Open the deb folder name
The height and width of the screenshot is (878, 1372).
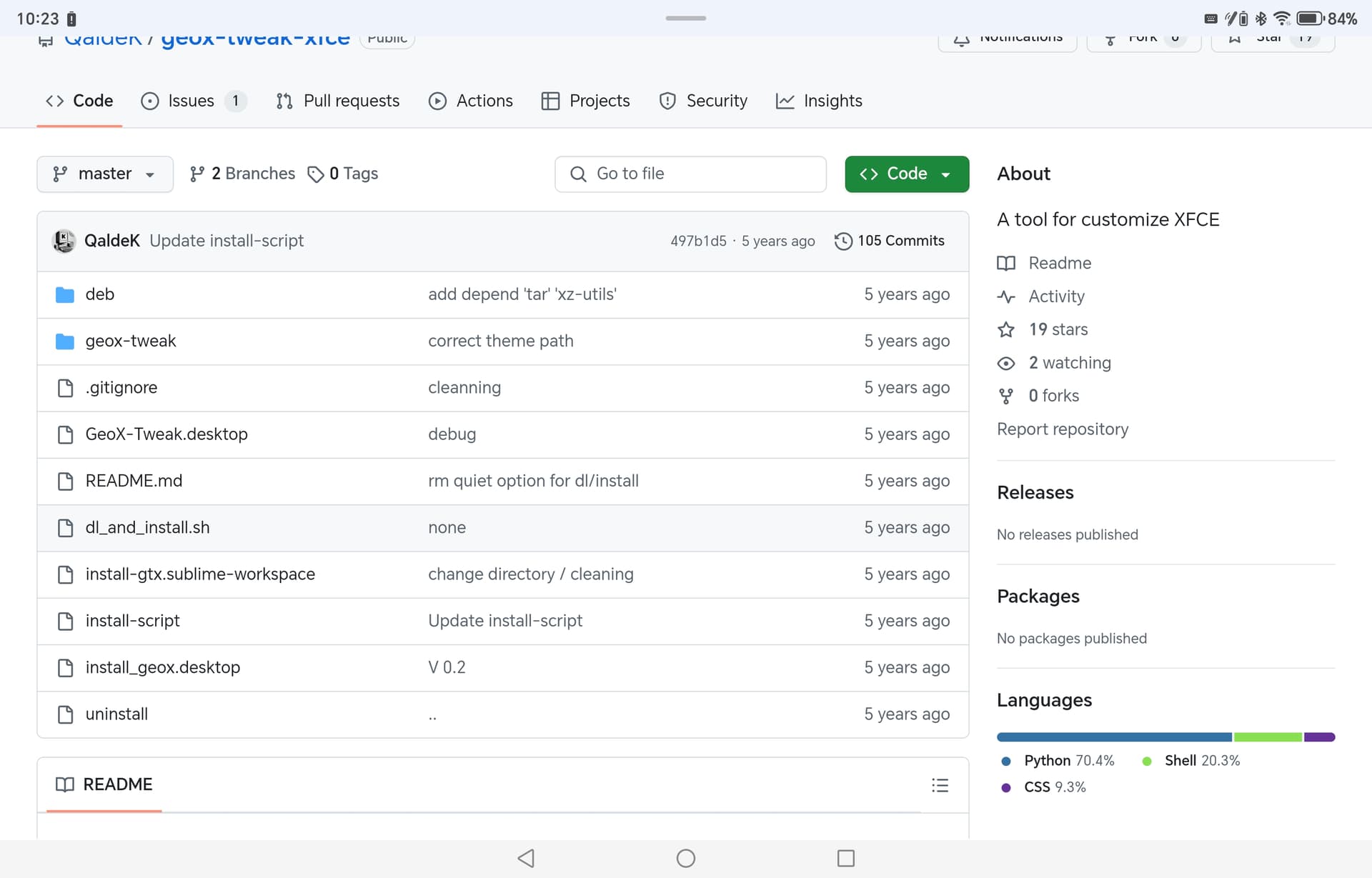click(100, 294)
